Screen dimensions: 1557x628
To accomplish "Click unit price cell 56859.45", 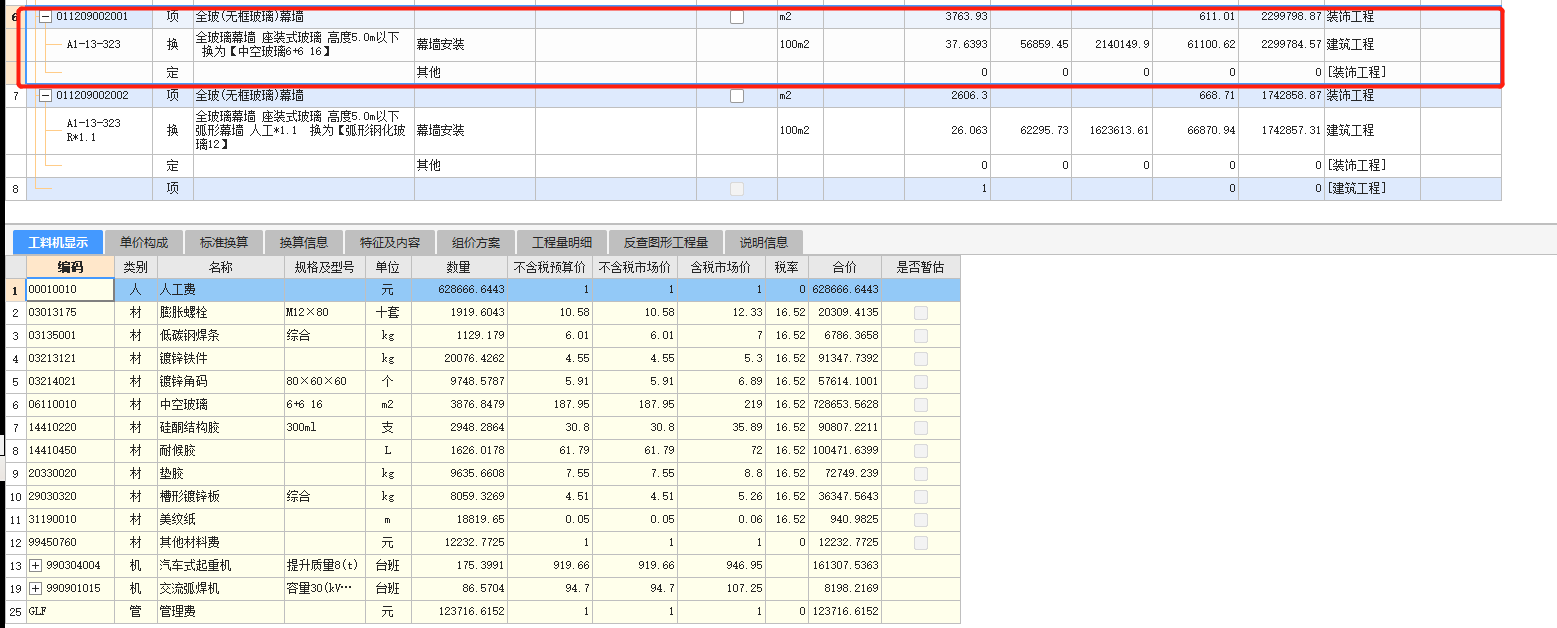I will coord(1030,45).
